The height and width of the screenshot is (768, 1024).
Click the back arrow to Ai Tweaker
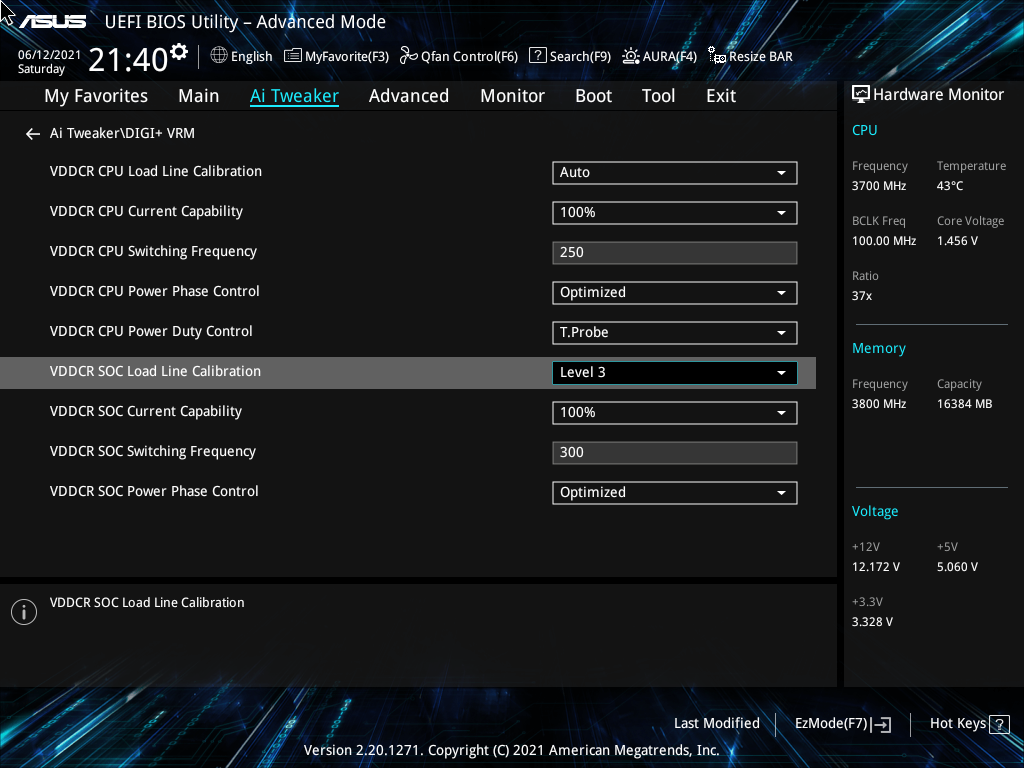(x=33, y=134)
